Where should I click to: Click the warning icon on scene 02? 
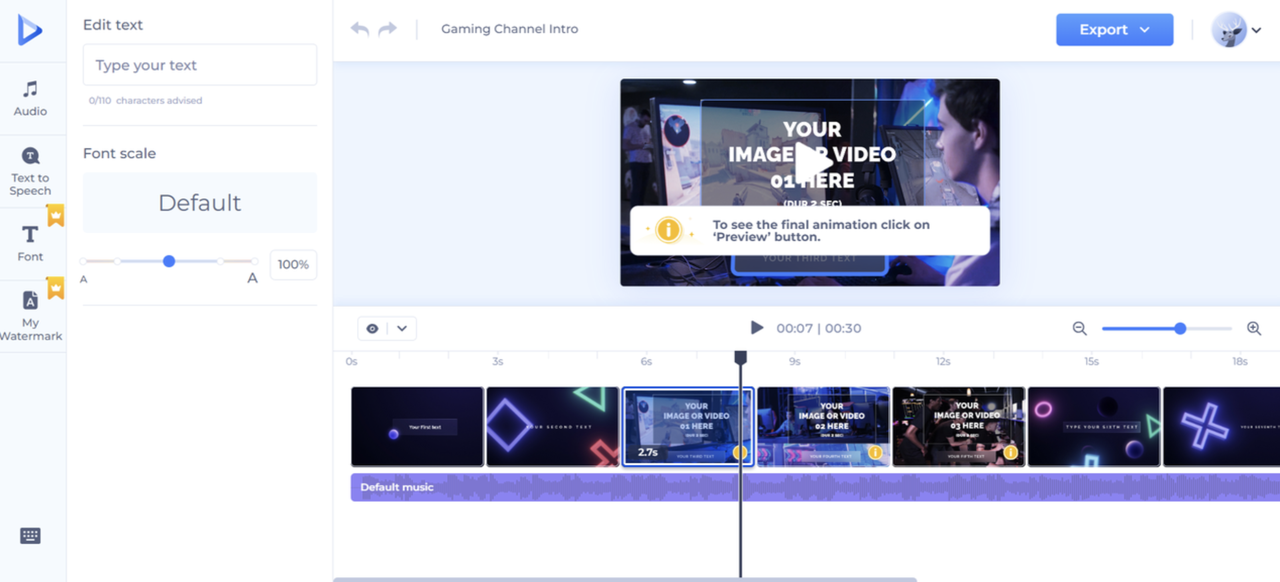click(875, 453)
